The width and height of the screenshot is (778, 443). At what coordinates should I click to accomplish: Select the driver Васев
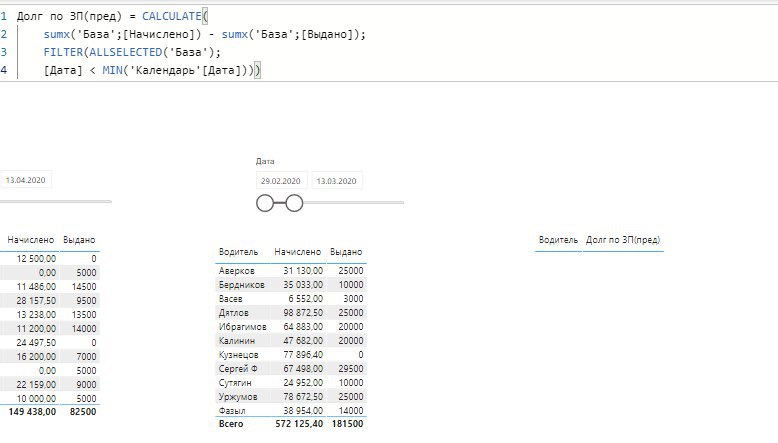tap(230, 299)
